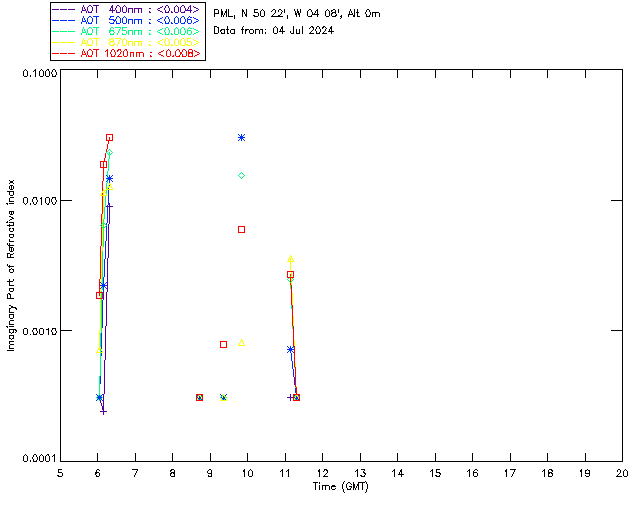Click the x-axis tick label 12

(322, 473)
